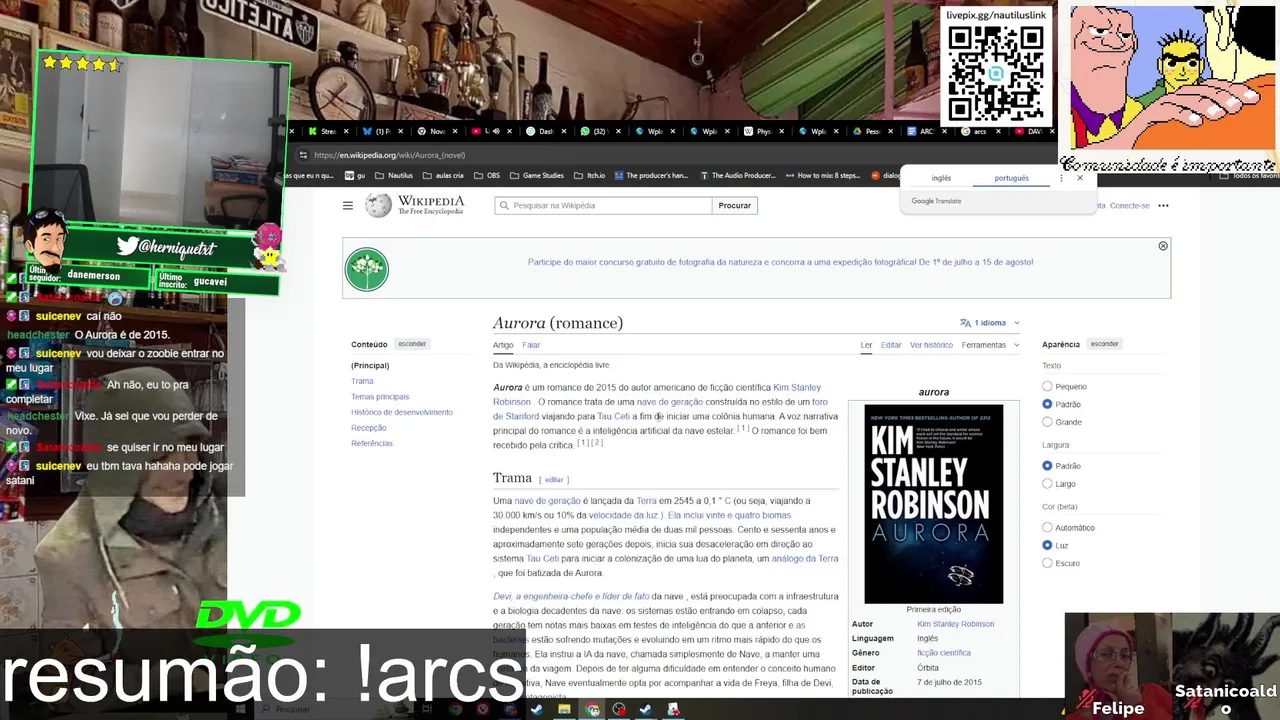
Task: Select the Ler view tab
Action: [866, 345]
